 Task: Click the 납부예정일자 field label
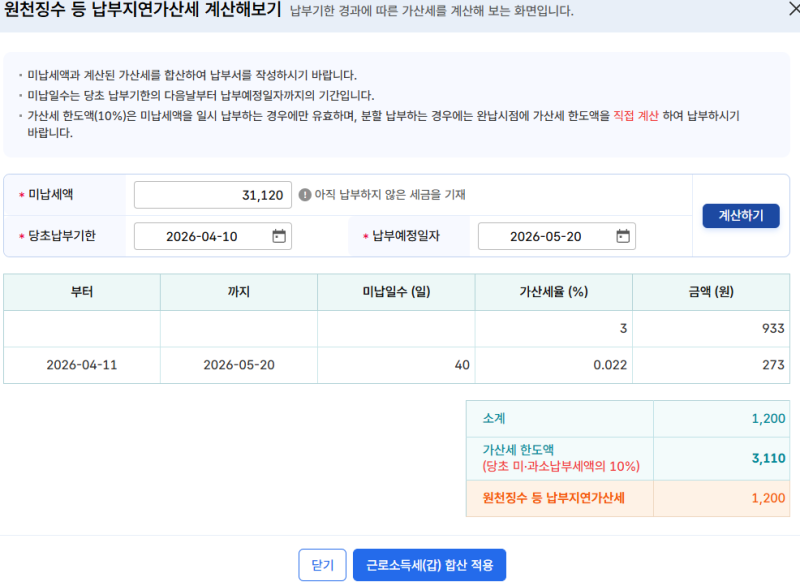click(406, 236)
